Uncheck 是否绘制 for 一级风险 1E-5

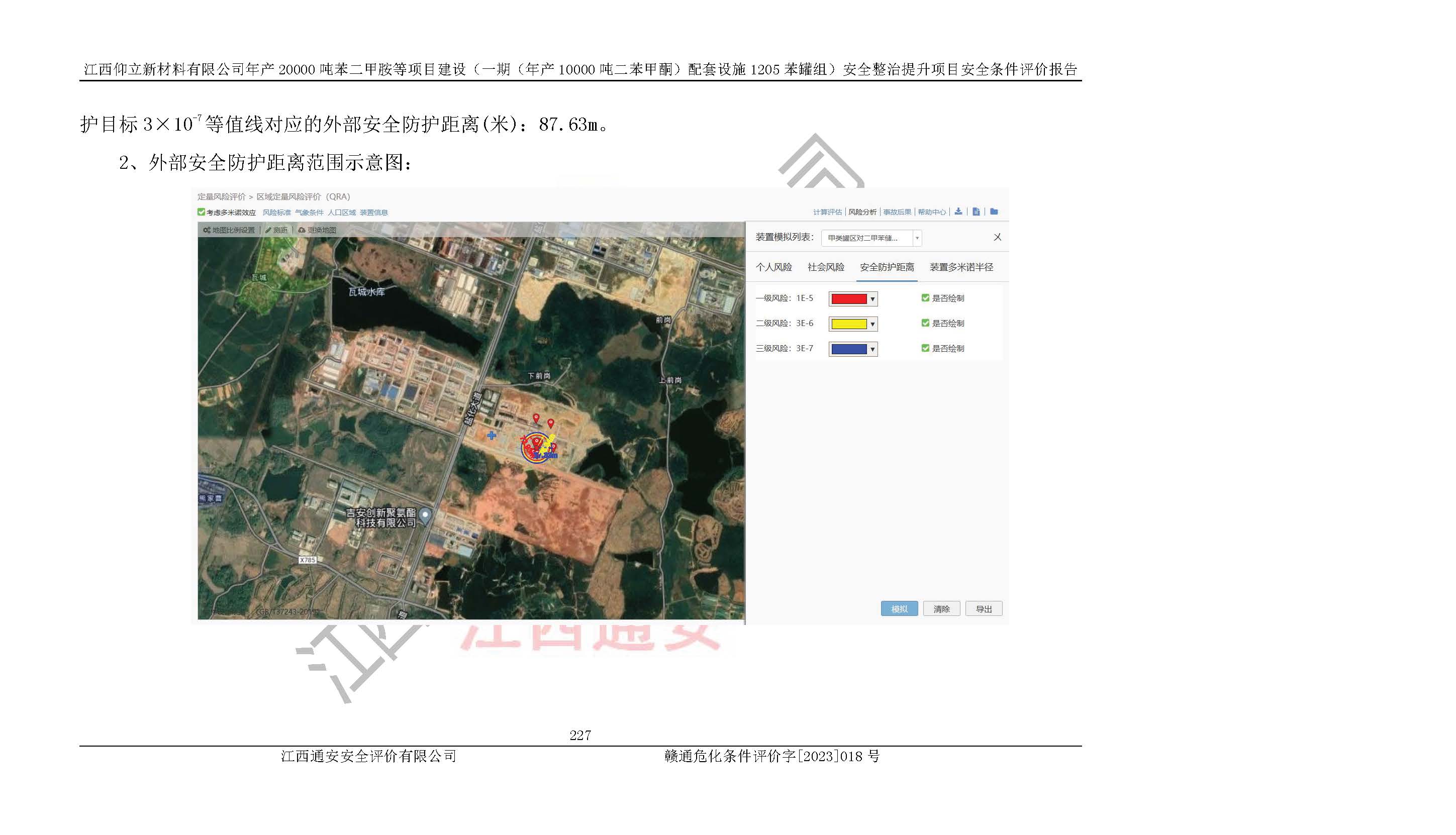pos(925,298)
